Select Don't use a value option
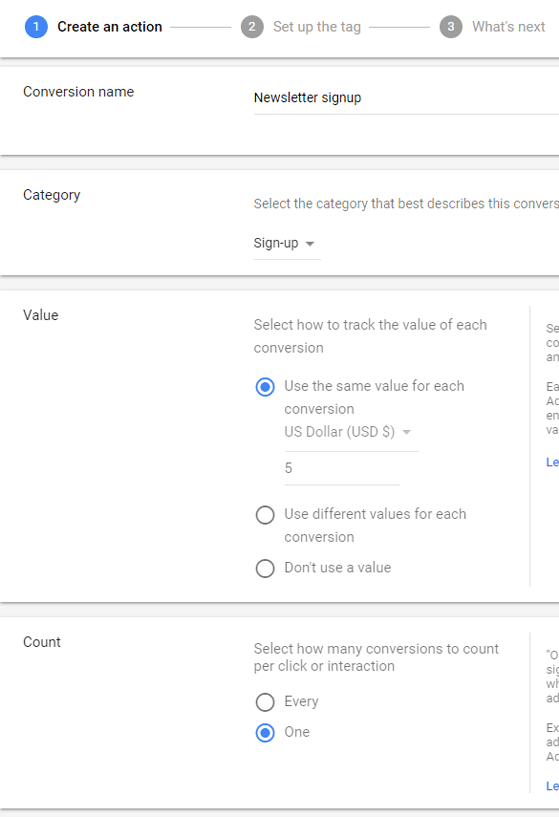This screenshot has width=559, height=817. [265, 568]
